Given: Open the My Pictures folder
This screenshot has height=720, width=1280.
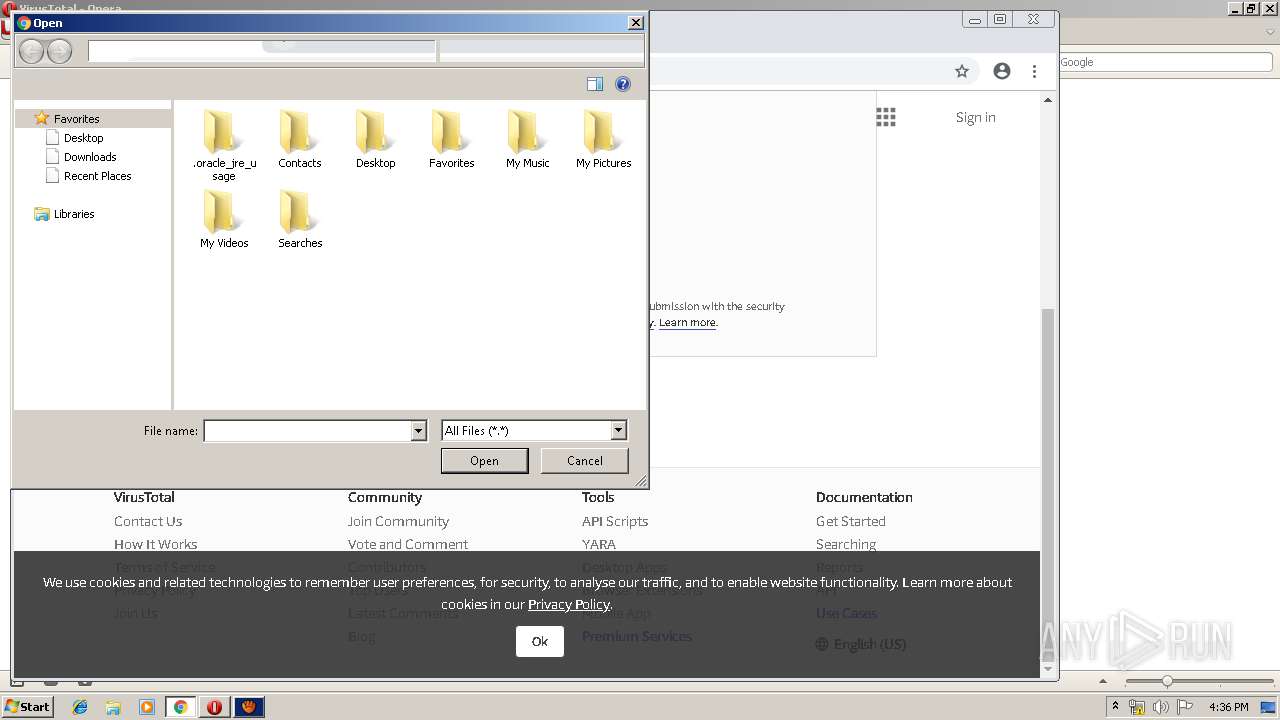Looking at the screenshot, I should point(604,139).
